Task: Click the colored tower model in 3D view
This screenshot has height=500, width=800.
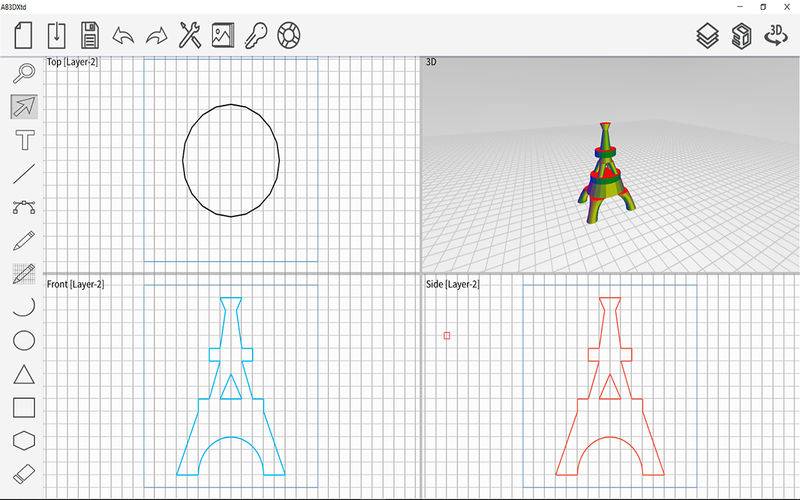Action: (606, 173)
